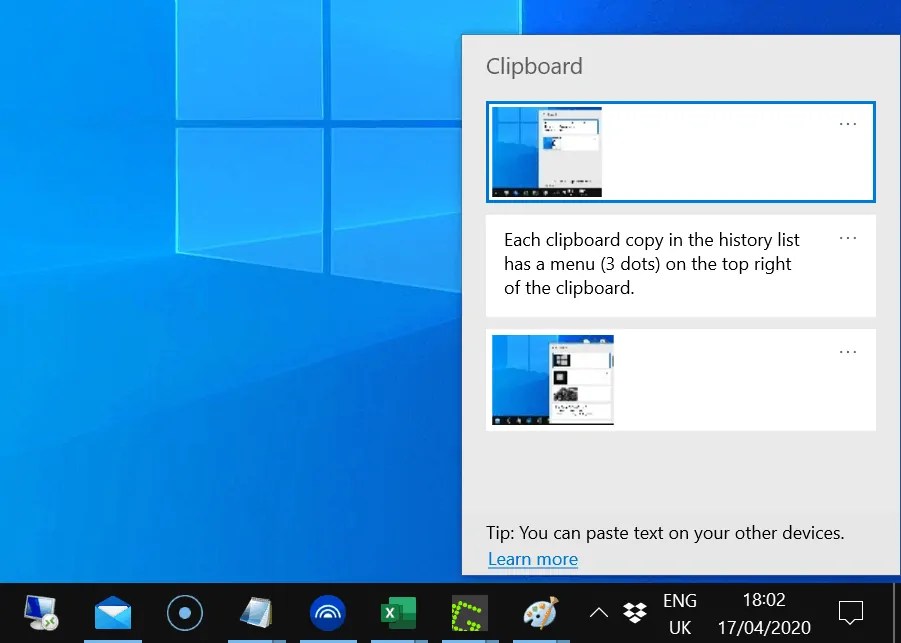Open the Action Center notification icon
901x643 pixels.
pyautogui.click(x=849, y=613)
